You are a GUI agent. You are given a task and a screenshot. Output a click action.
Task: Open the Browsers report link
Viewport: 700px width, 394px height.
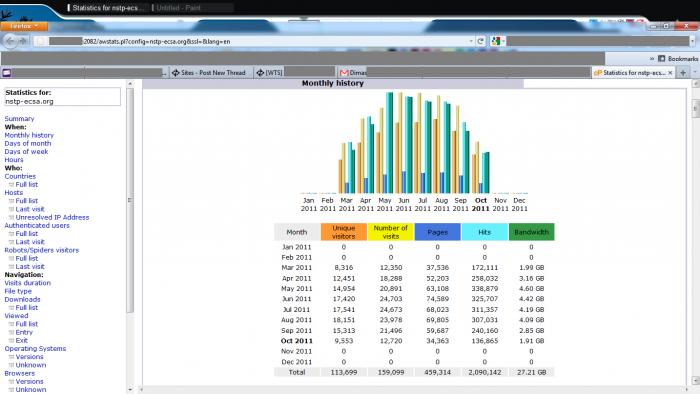click(x=20, y=373)
